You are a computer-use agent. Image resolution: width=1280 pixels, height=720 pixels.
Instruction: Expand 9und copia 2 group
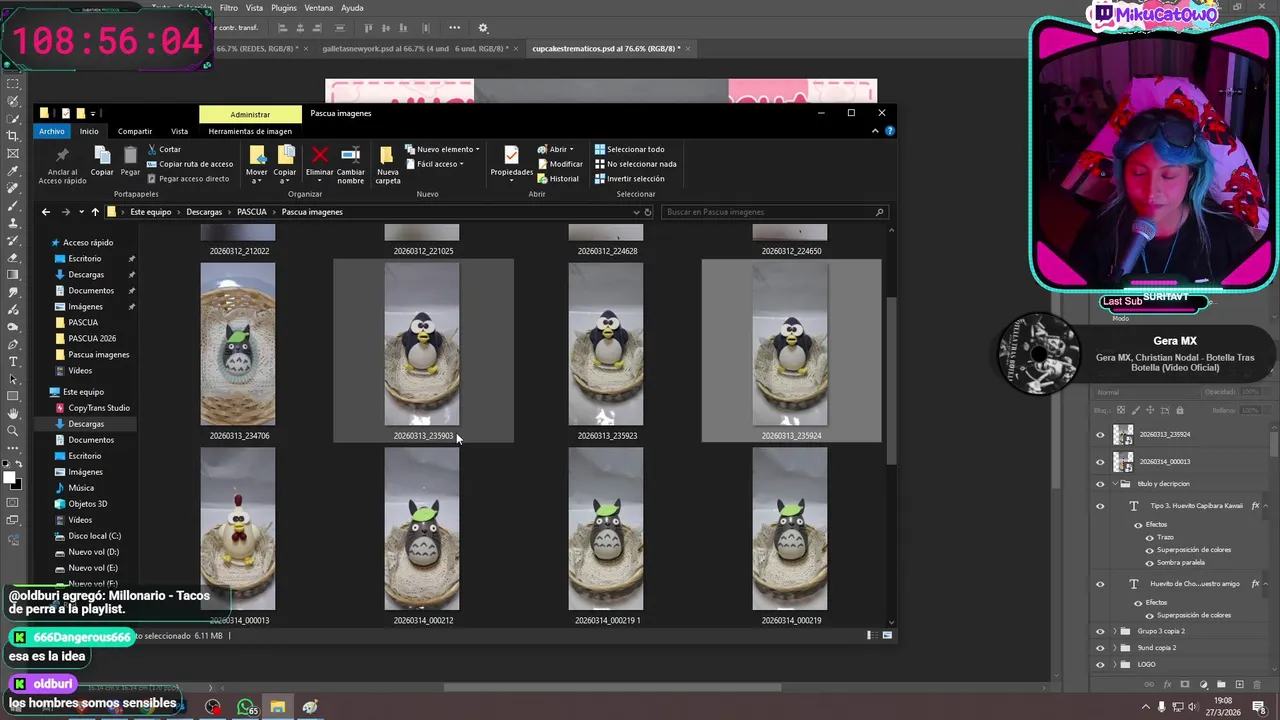coord(1115,648)
